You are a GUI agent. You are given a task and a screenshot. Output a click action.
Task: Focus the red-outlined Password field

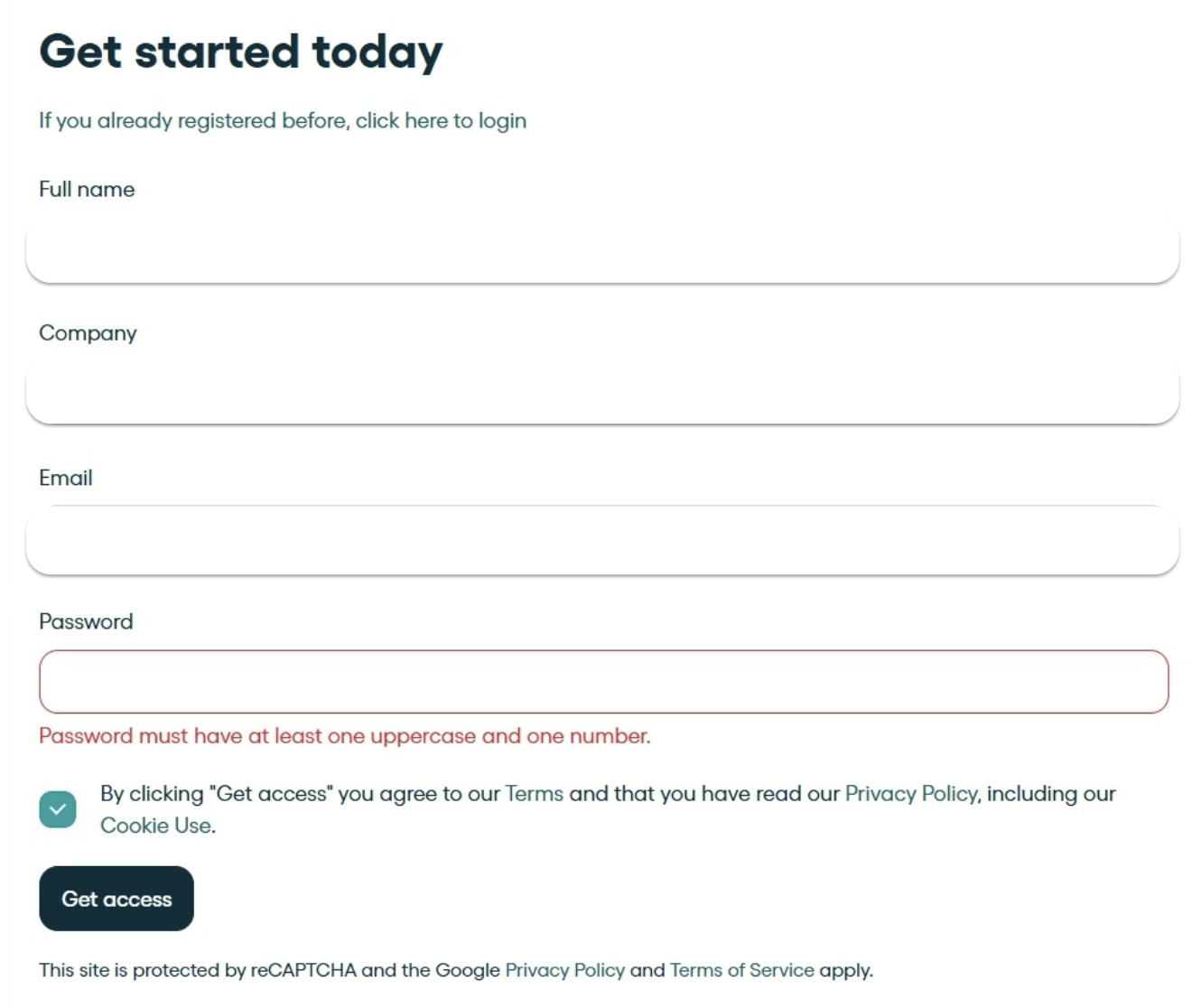(x=603, y=682)
